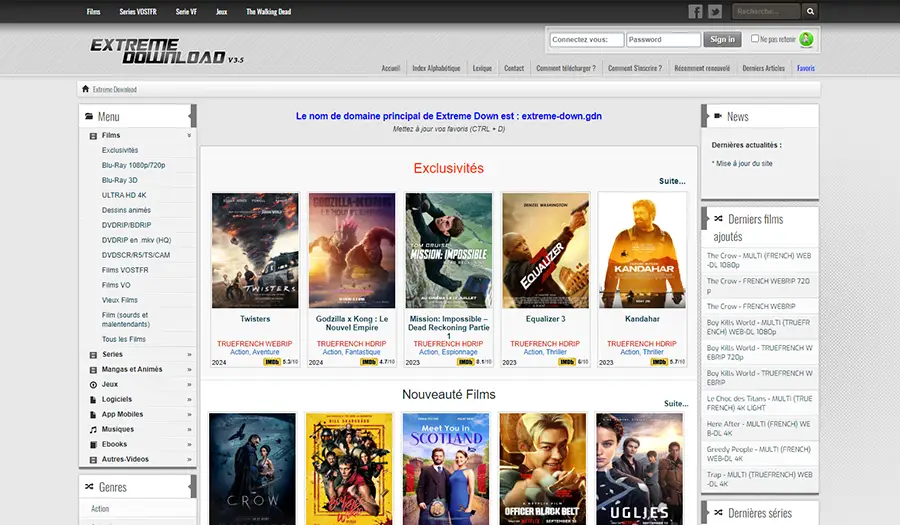Click the Recherche search field

pos(766,11)
